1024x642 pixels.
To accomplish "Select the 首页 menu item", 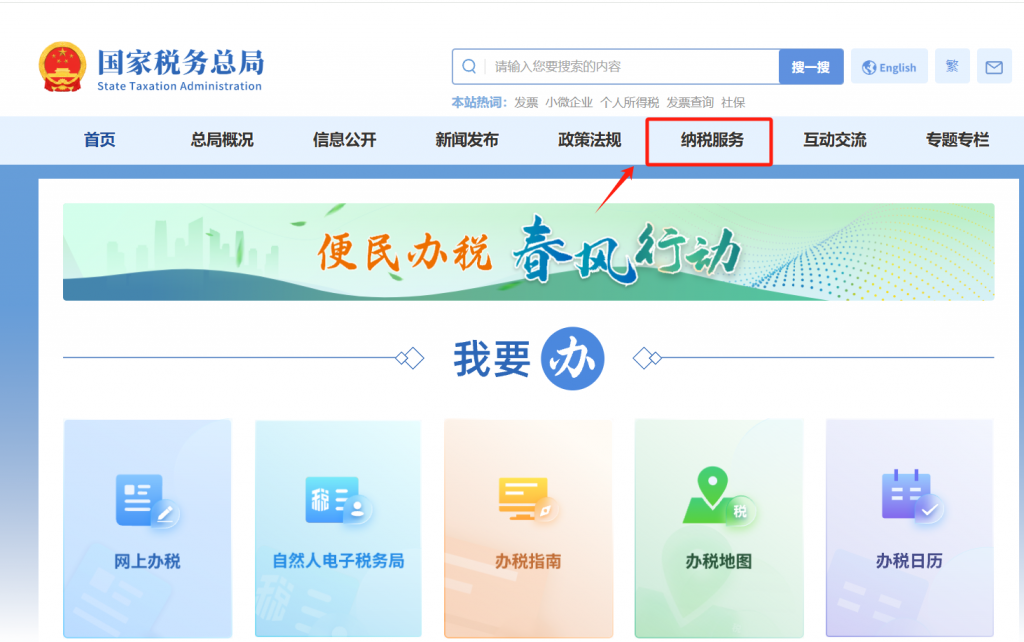I will 98,141.
